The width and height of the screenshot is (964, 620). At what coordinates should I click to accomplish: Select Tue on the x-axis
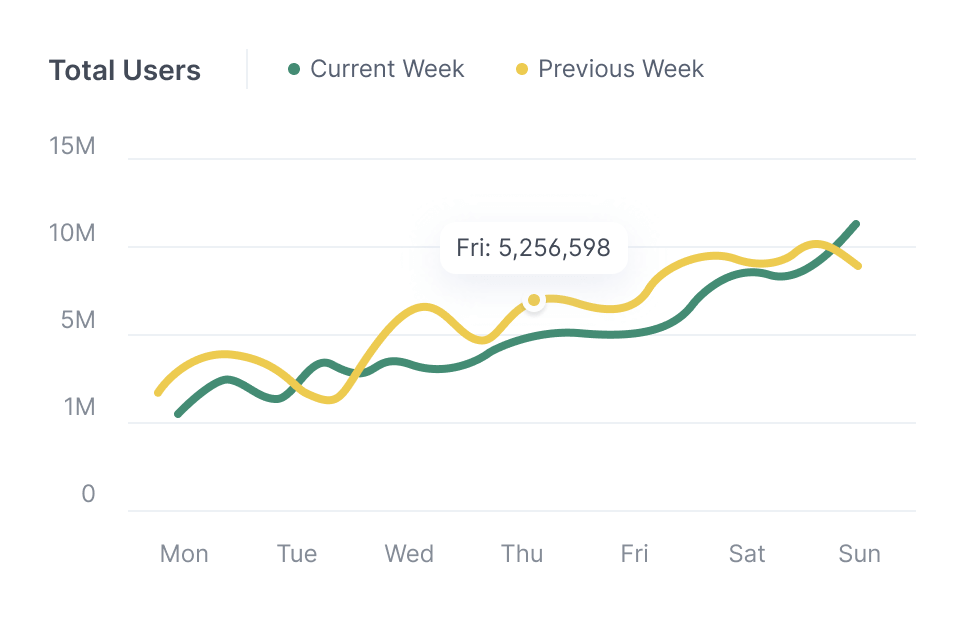pos(297,554)
